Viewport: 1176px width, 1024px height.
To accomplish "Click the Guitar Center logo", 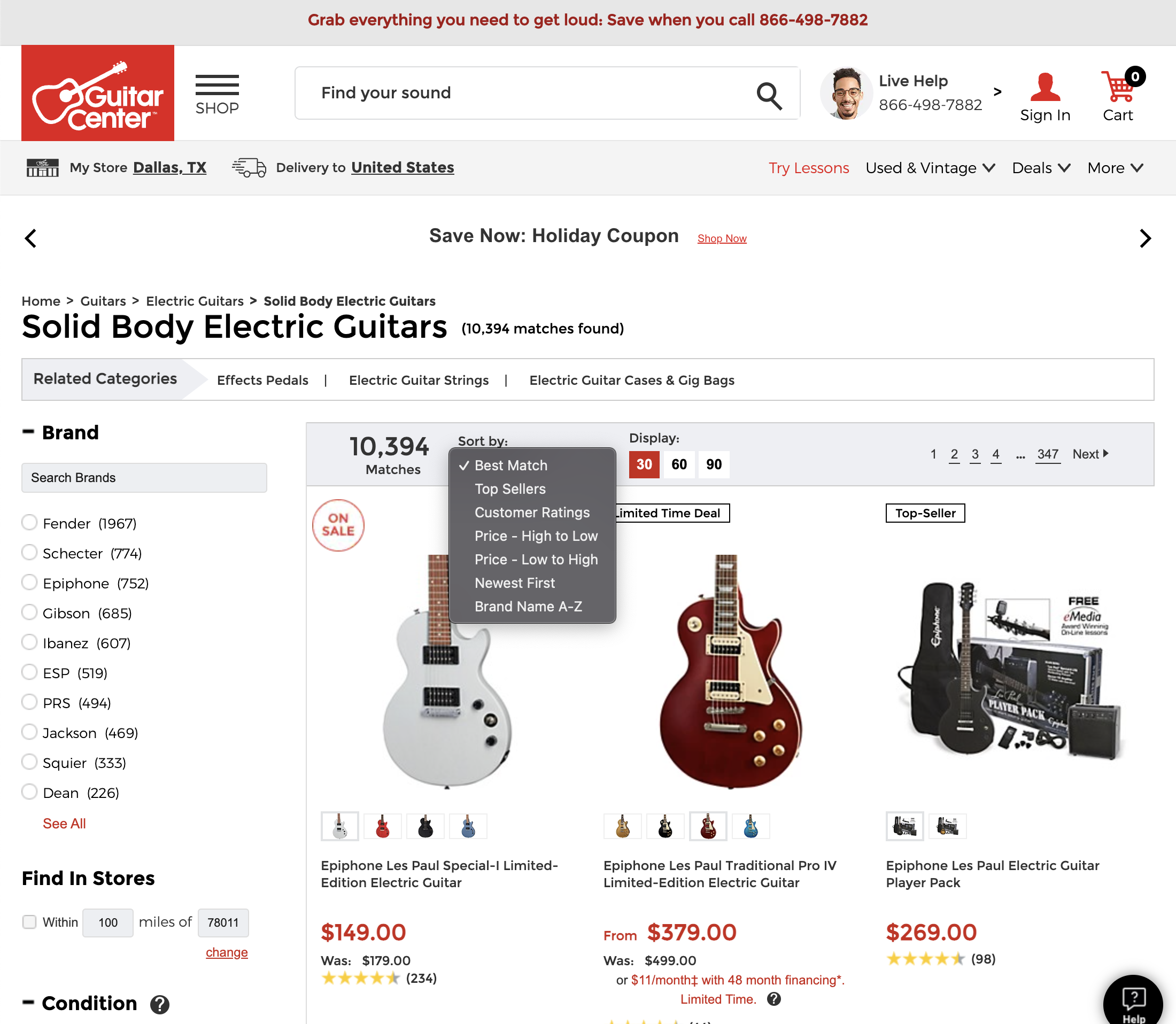I will [x=98, y=93].
